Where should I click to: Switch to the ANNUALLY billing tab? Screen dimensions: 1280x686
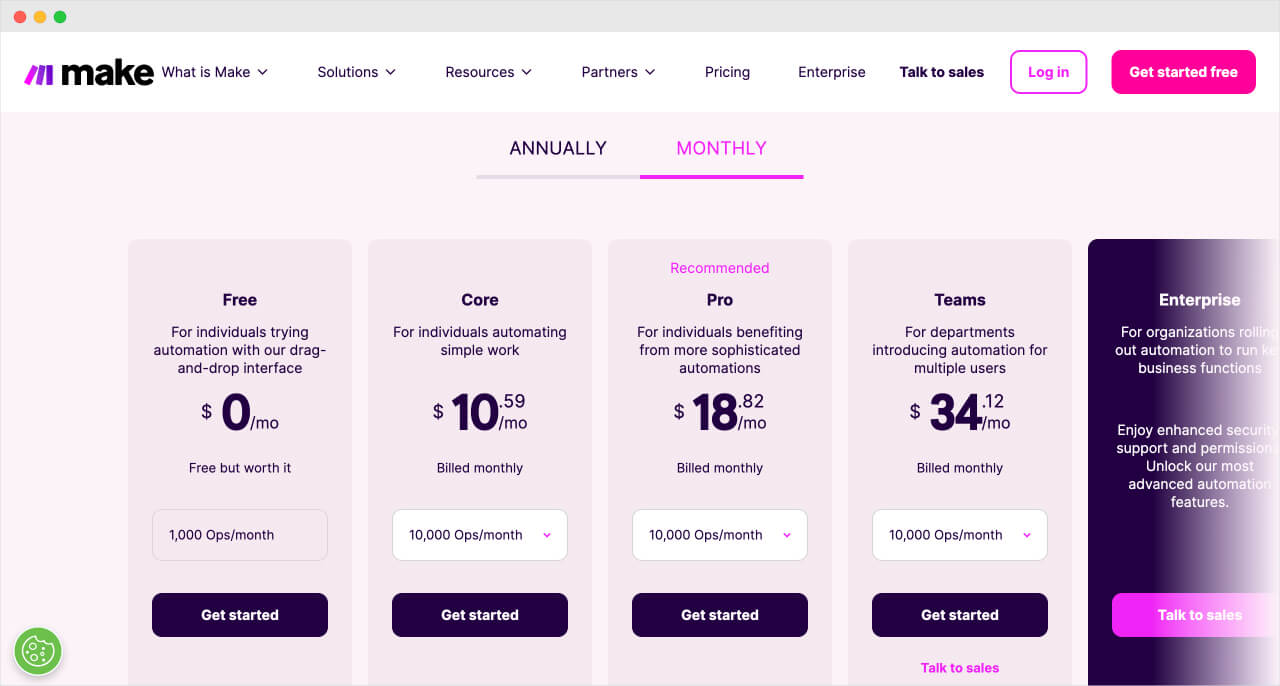click(x=557, y=147)
